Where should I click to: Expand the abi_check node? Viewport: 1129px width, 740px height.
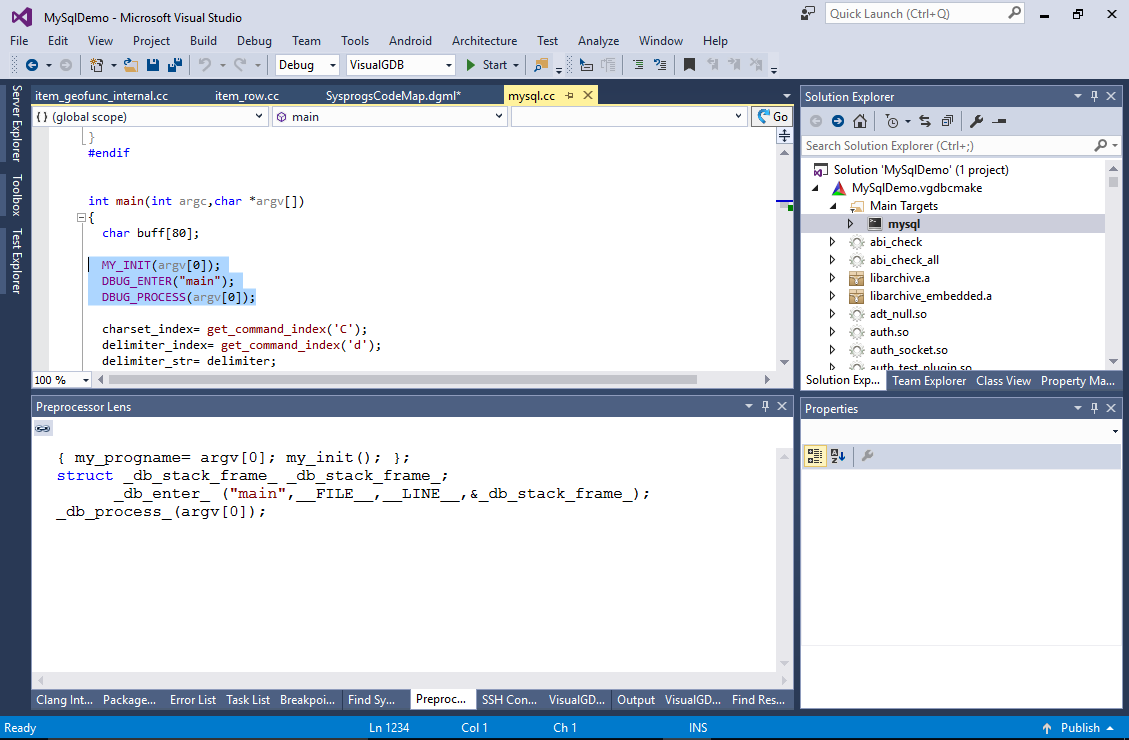coord(832,242)
